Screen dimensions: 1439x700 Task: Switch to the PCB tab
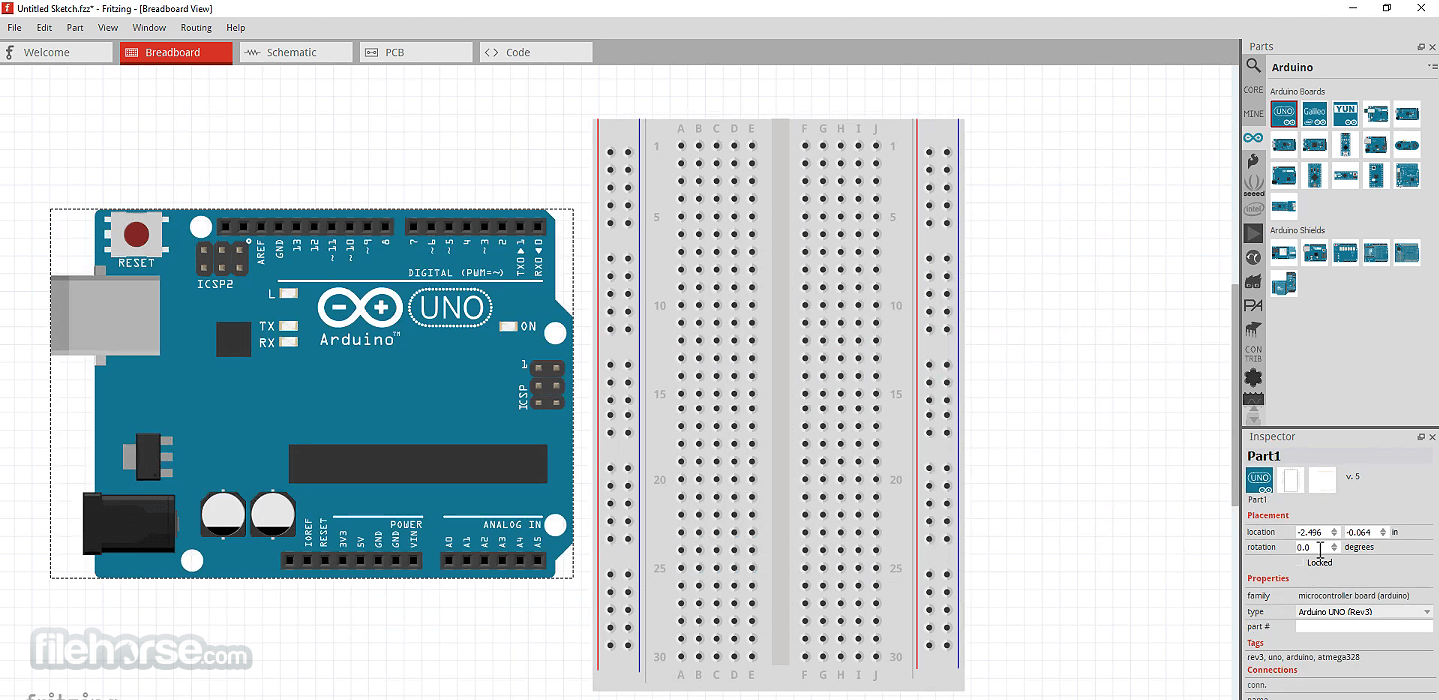pos(416,52)
